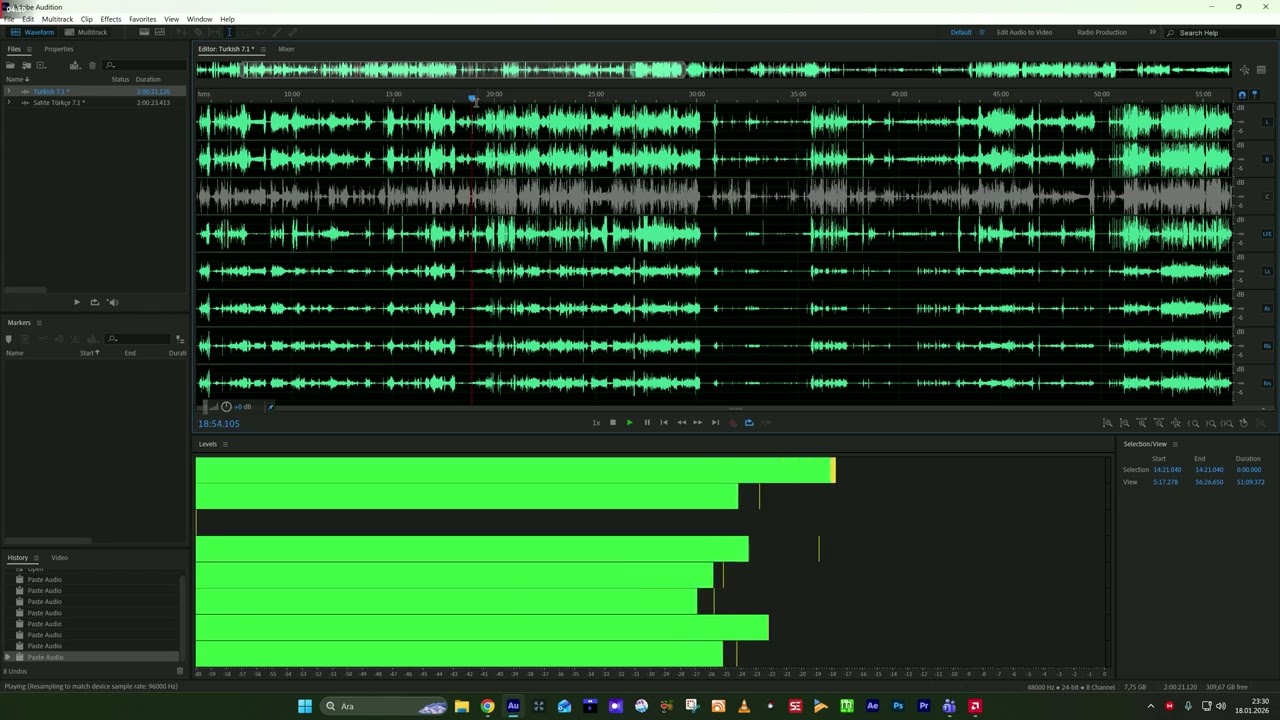Click the current time display 18:54.105
The height and width of the screenshot is (720, 1280).
tap(219, 424)
